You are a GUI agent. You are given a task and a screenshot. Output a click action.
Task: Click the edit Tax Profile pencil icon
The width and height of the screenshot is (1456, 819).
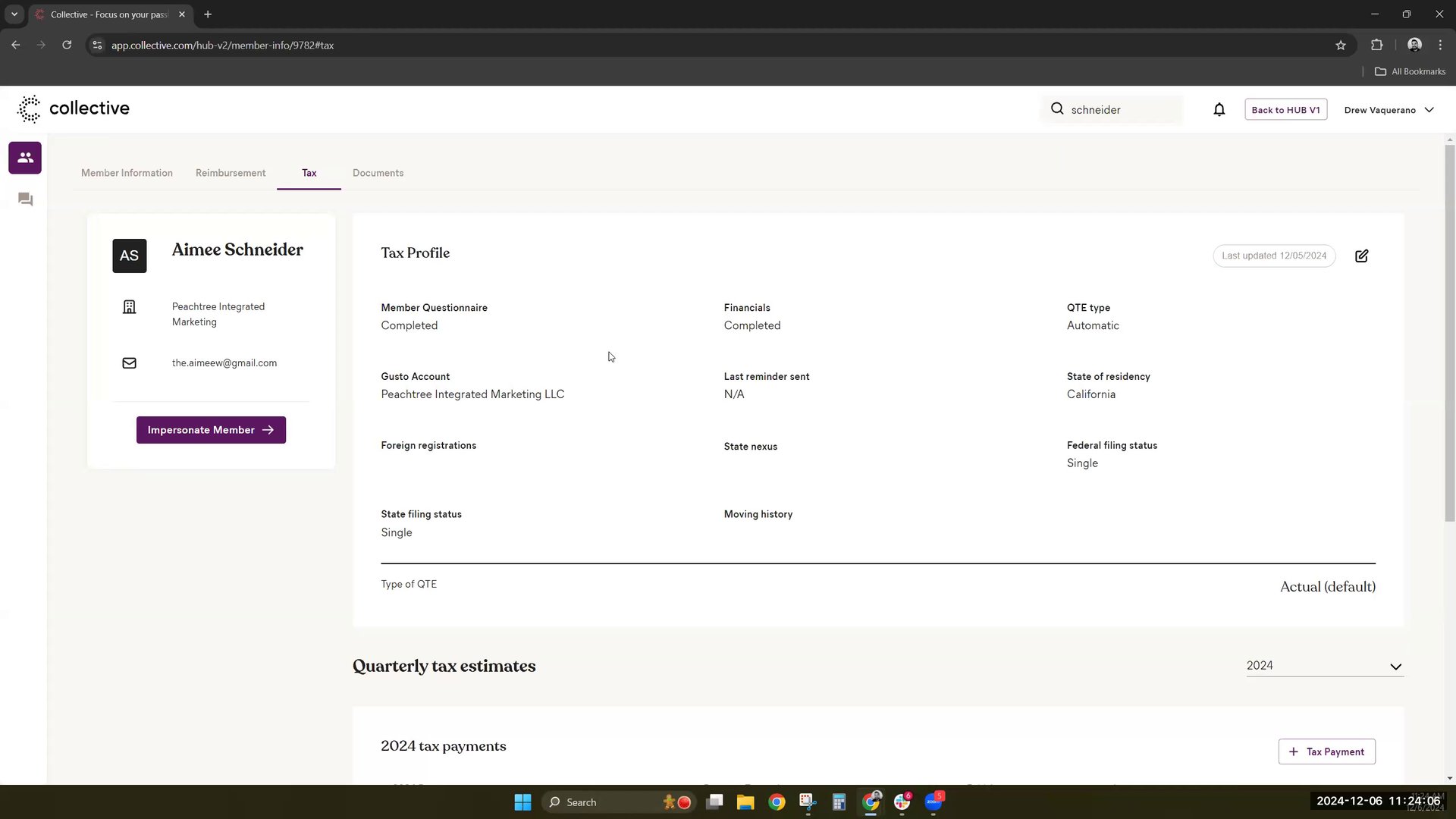coord(1361,256)
